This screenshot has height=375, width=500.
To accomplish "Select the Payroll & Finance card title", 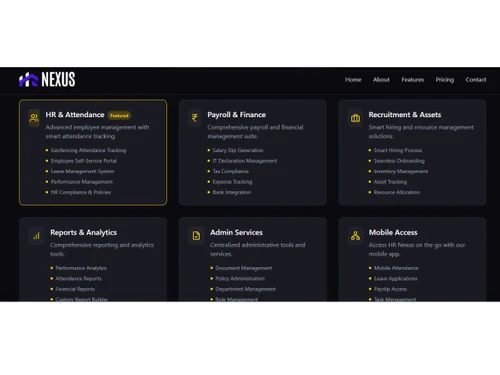I will point(236,115).
